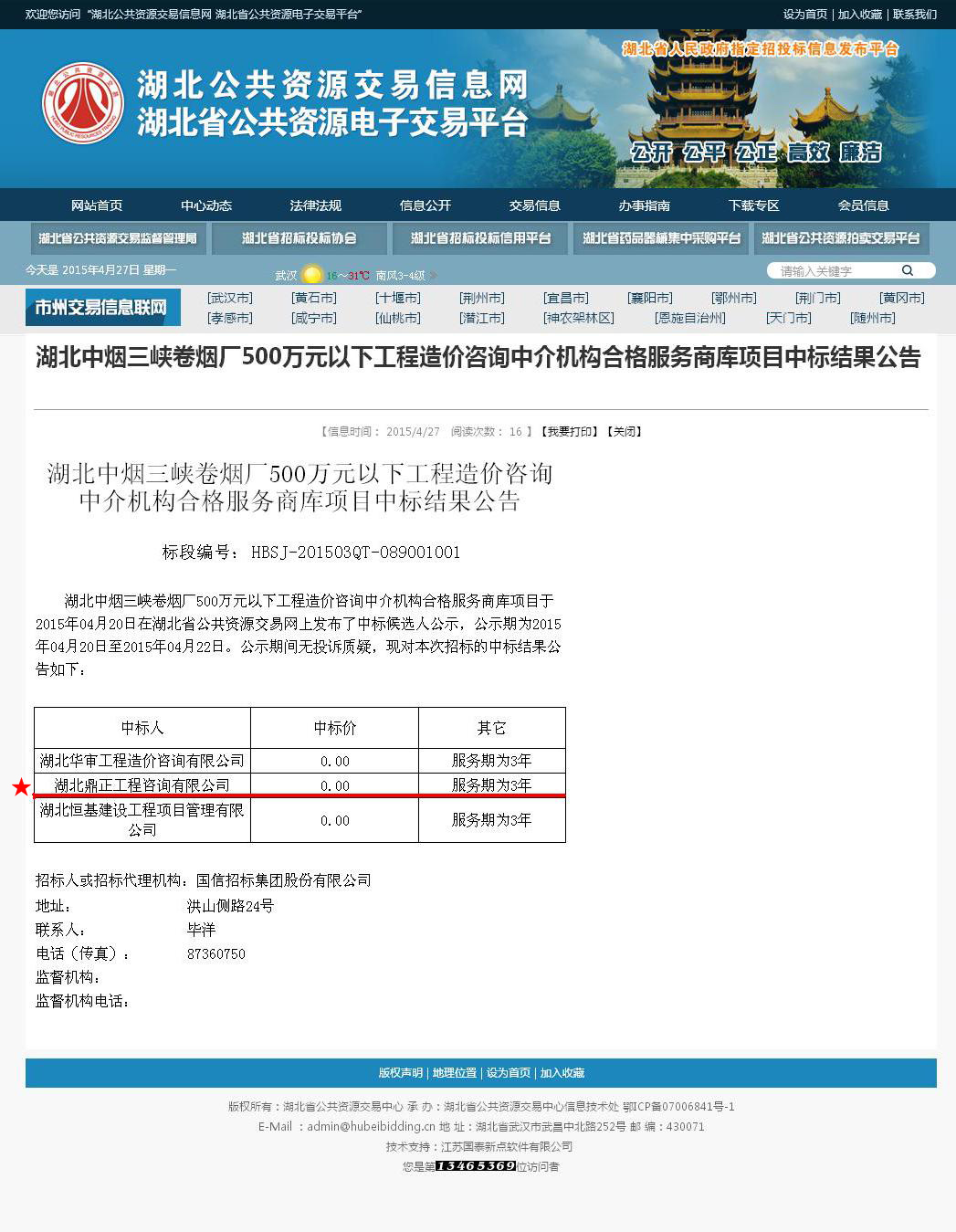Open the 神农架林区 city link
The width and height of the screenshot is (956, 1232).
coord(579,318)
